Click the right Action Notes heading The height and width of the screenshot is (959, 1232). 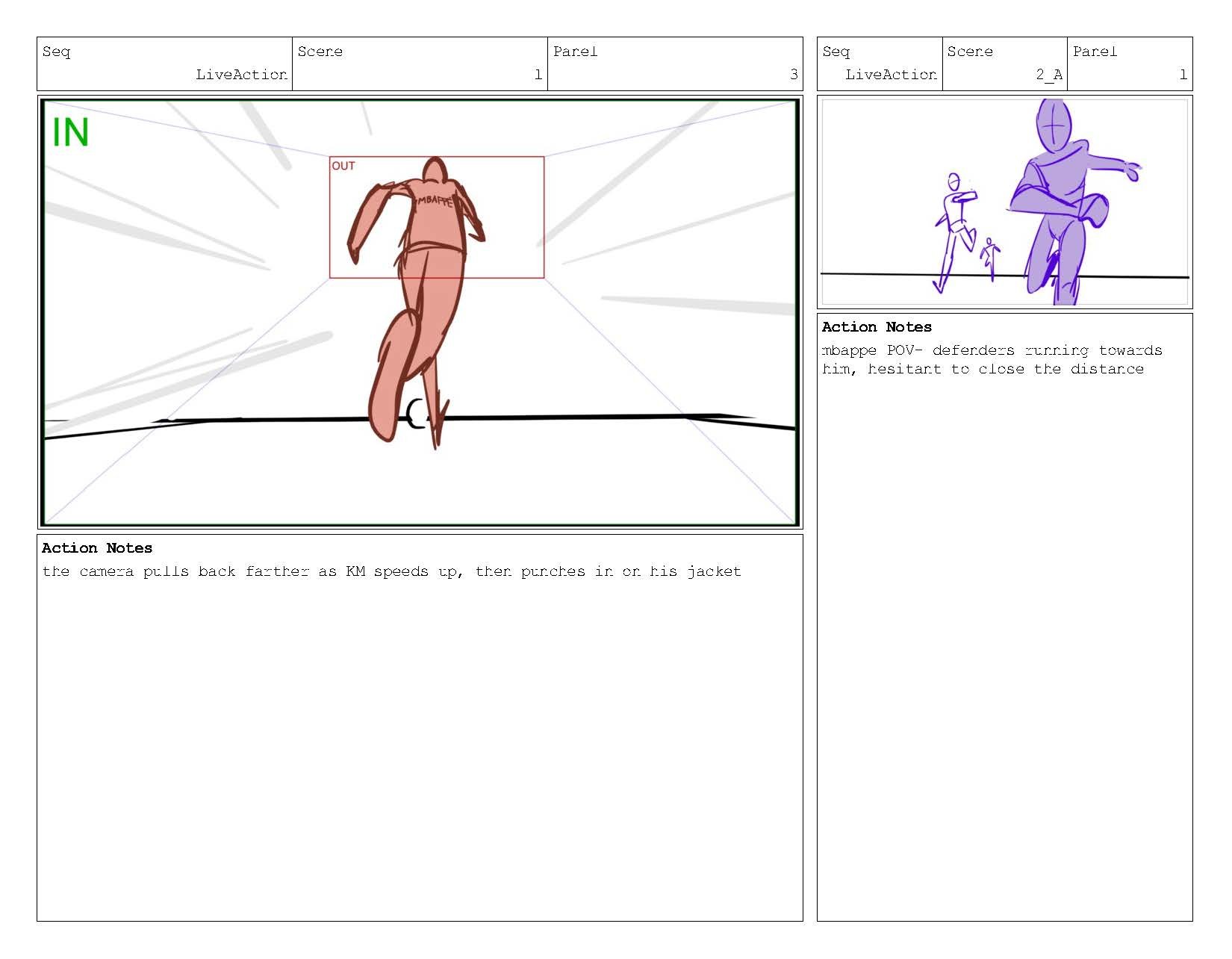877,327
